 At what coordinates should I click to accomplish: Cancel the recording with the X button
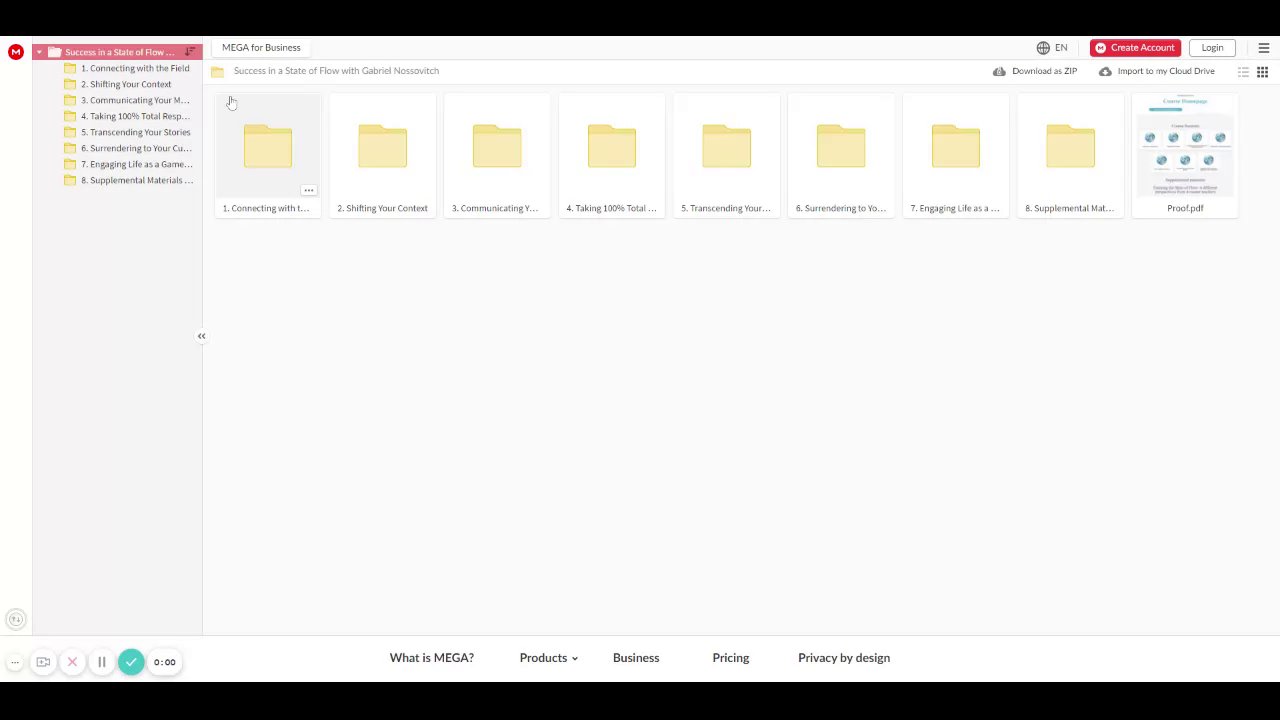(x=72, y=662)
